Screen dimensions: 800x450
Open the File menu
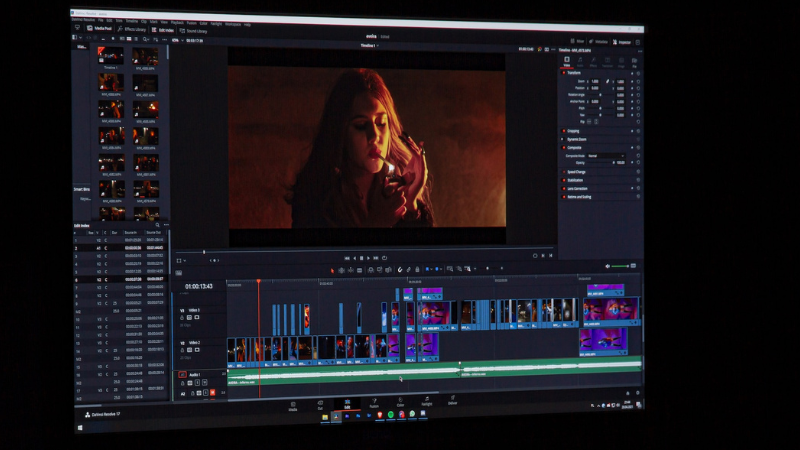coord(101,20)
